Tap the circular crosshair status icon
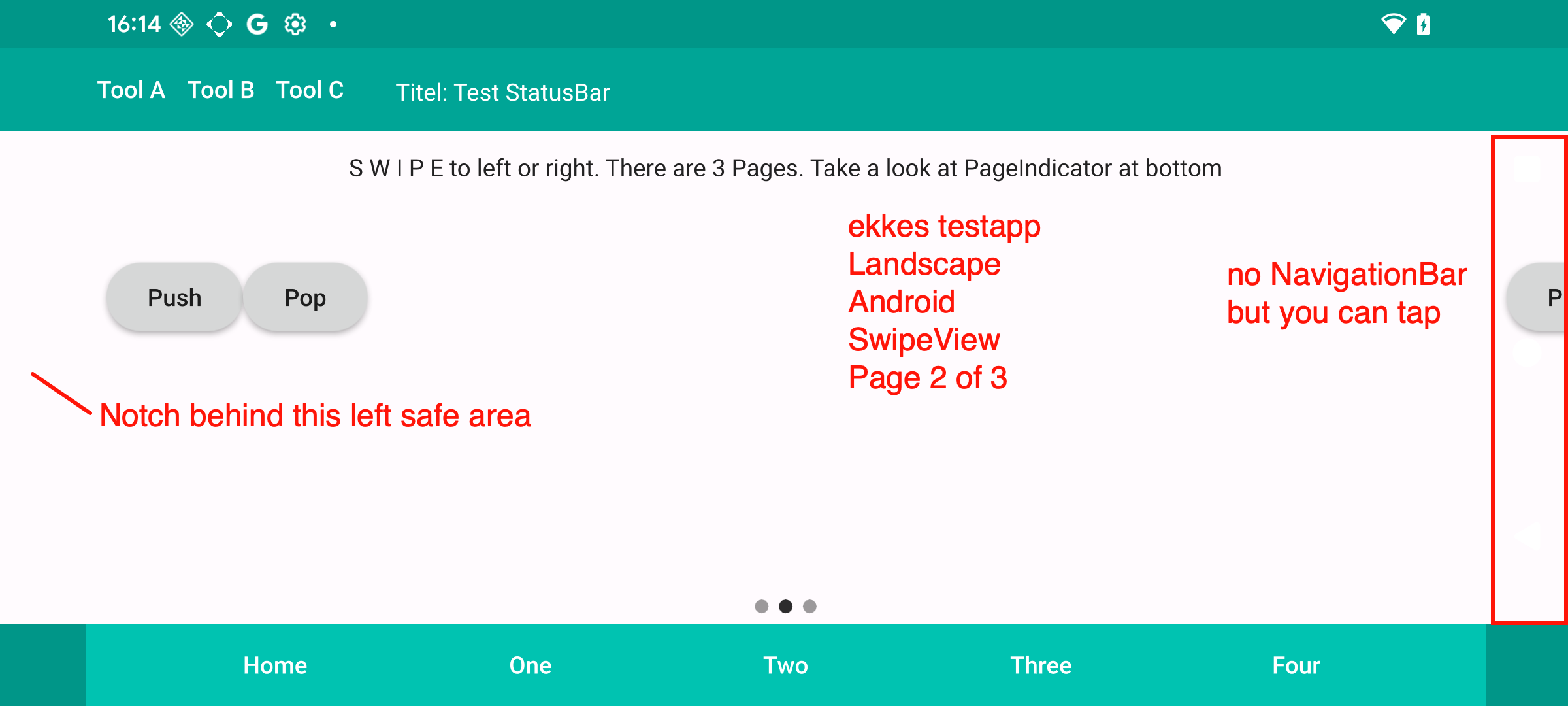Viewport: 1568px width, 706px height. [220, 25]
